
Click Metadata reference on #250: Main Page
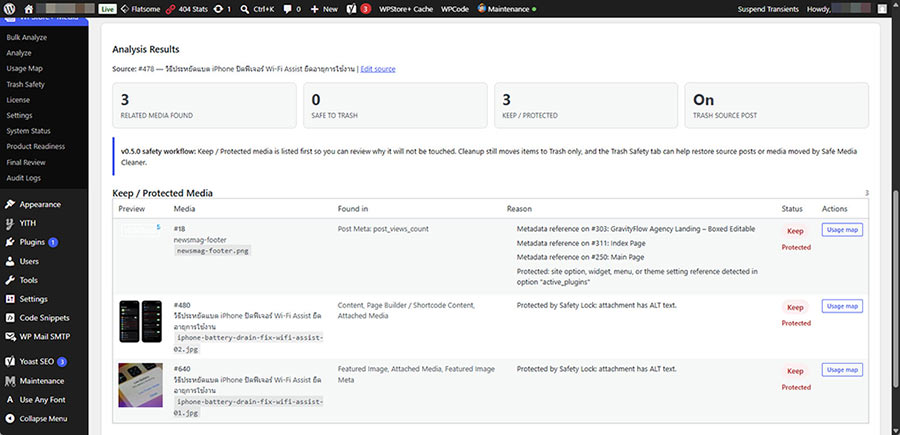coord(580,257)
